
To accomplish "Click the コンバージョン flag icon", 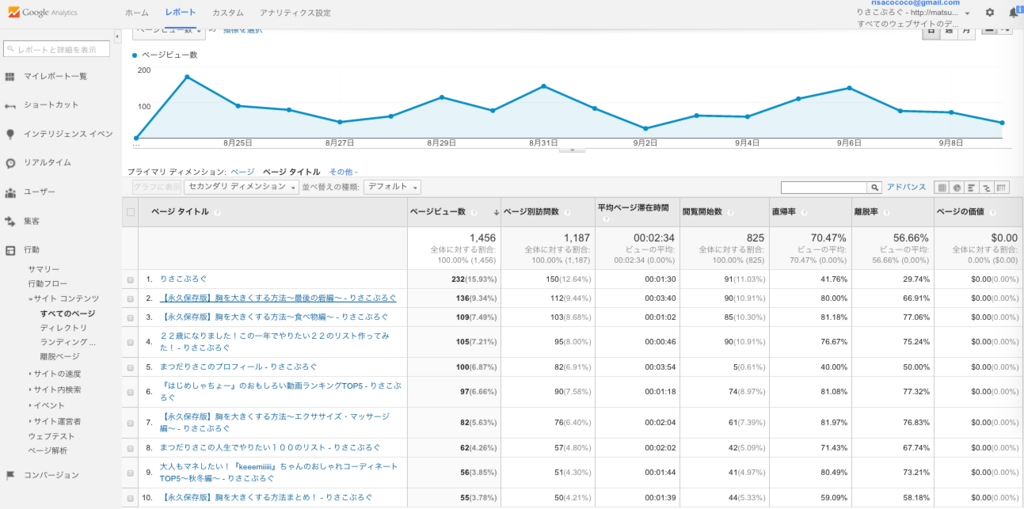I will click(10, 476).
